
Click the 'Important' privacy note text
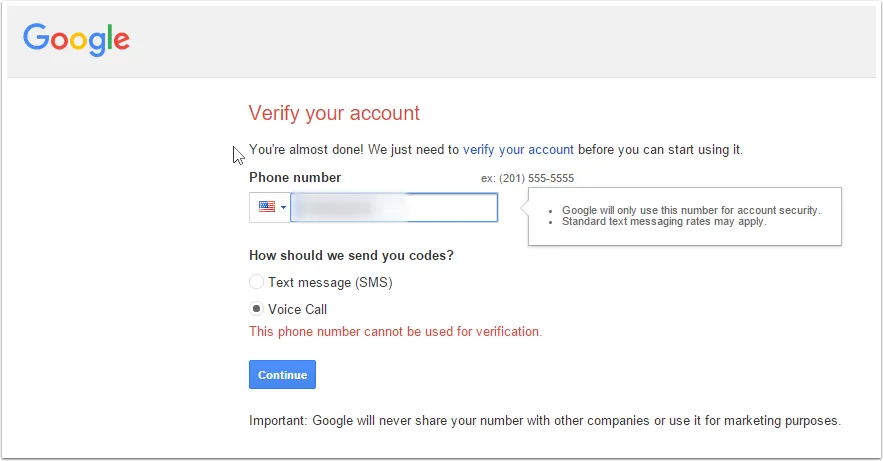pos(545,420)
